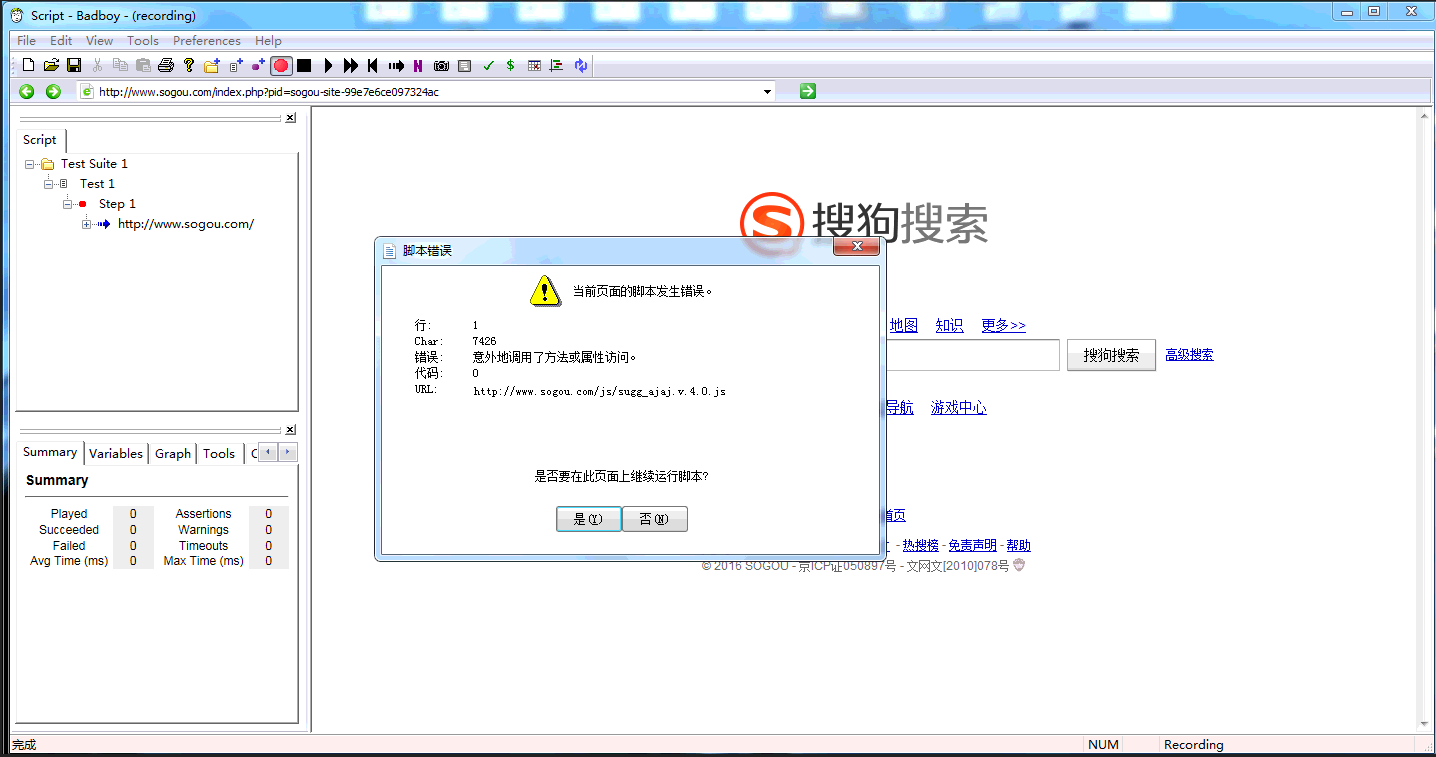This screenshot has height=757, width=1436.
Task: Open the Help menu
Action: click(268, 41)
